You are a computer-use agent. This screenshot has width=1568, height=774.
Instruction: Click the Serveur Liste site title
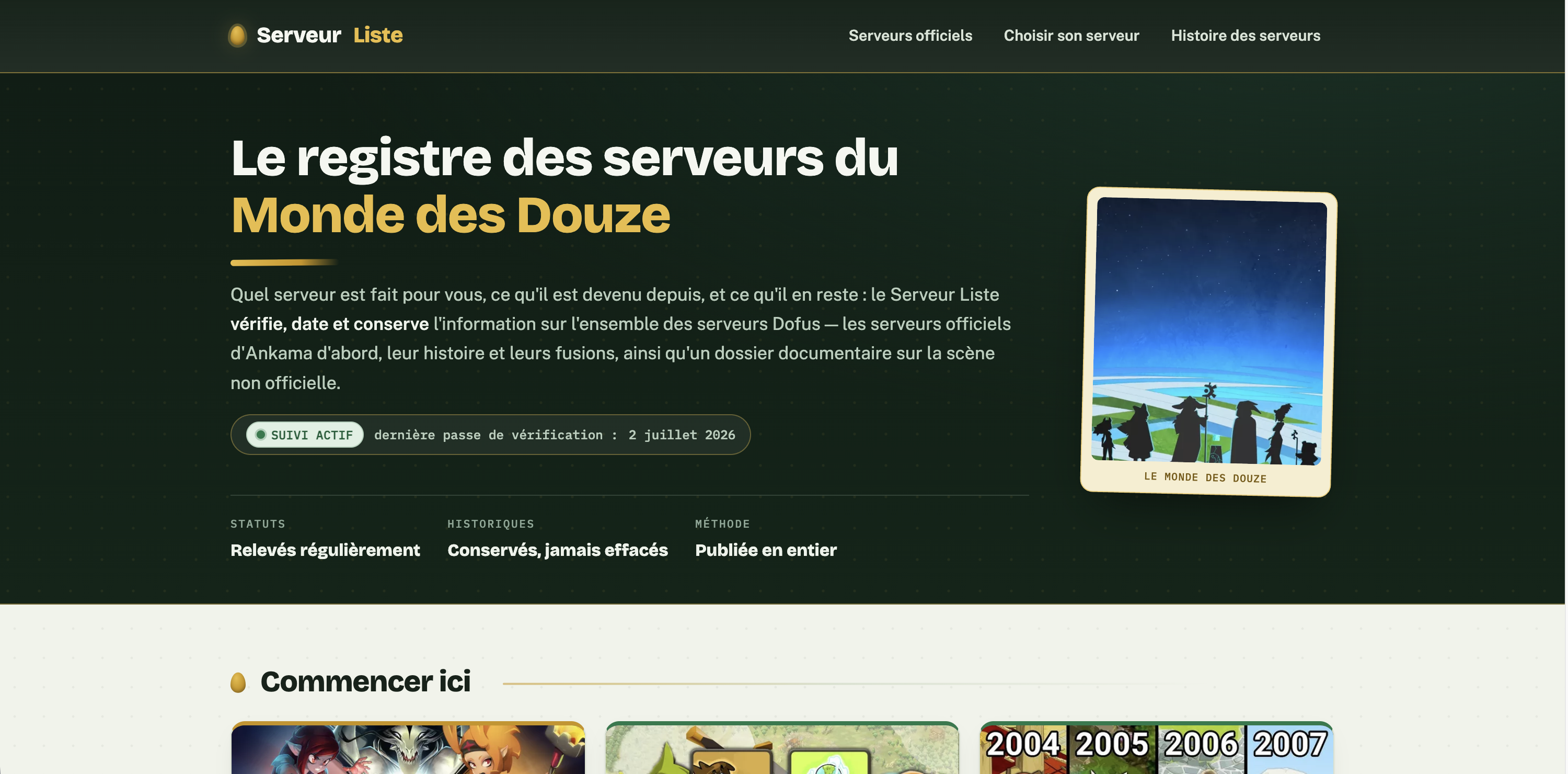(329, 36)
